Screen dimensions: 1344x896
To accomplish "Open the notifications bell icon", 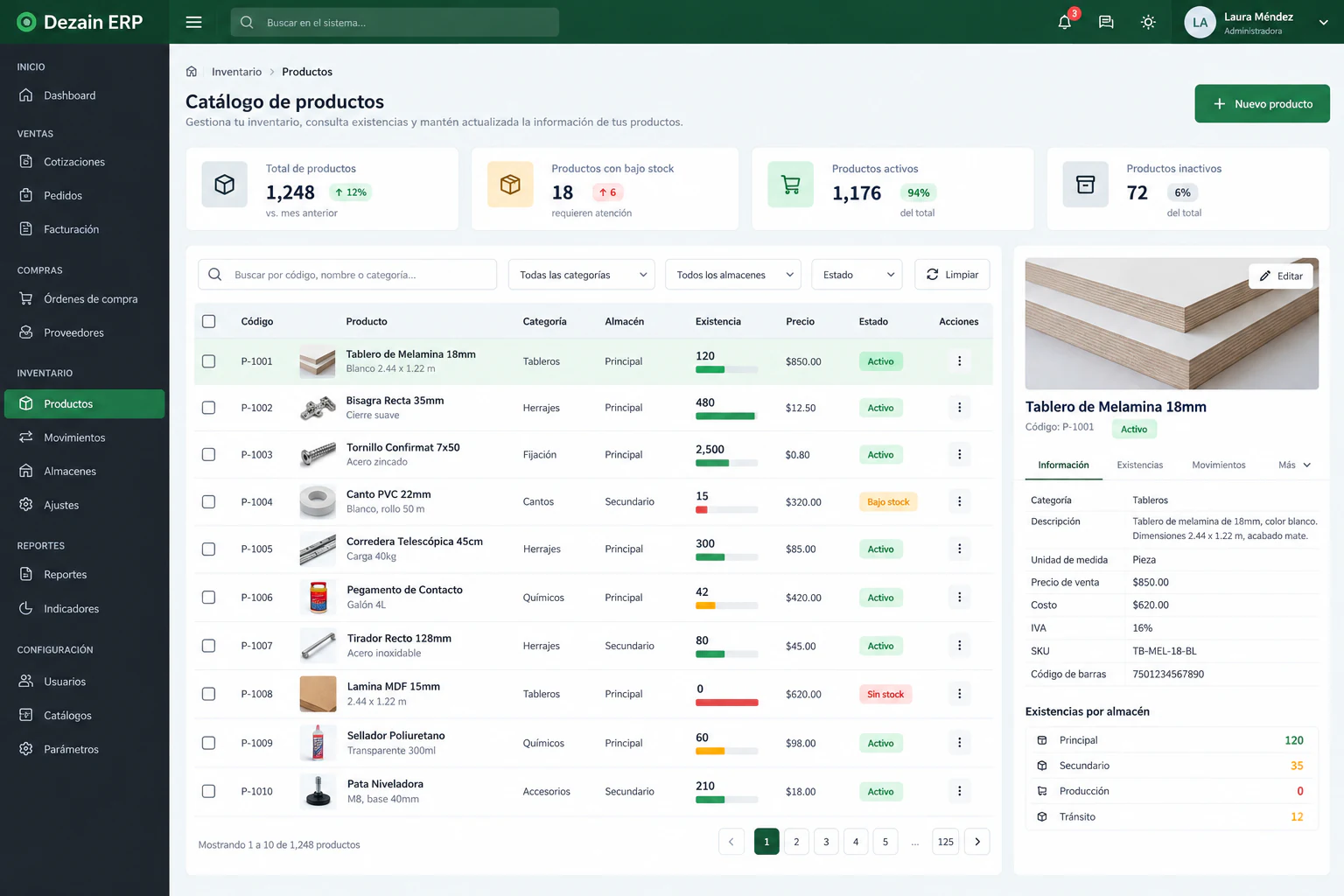I will point(1064,22).
